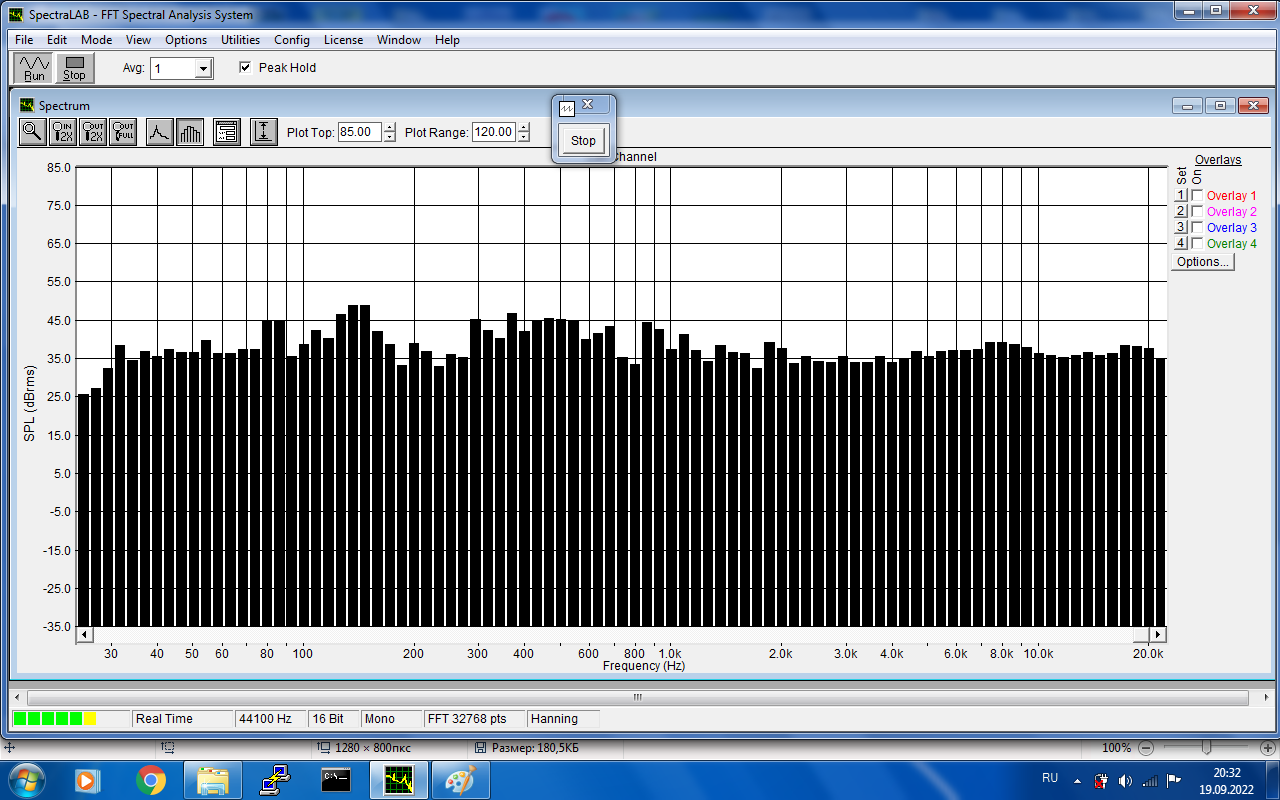Click the Run button in main toolbar
This screenshot has height=800, width=1280.
point(35,68)
